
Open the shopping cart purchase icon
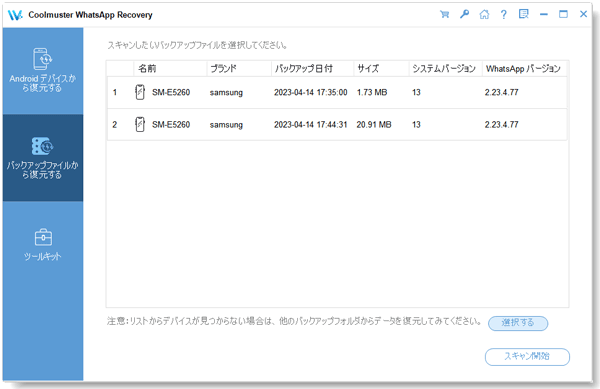pyautogui.click(x=444, y=15)
